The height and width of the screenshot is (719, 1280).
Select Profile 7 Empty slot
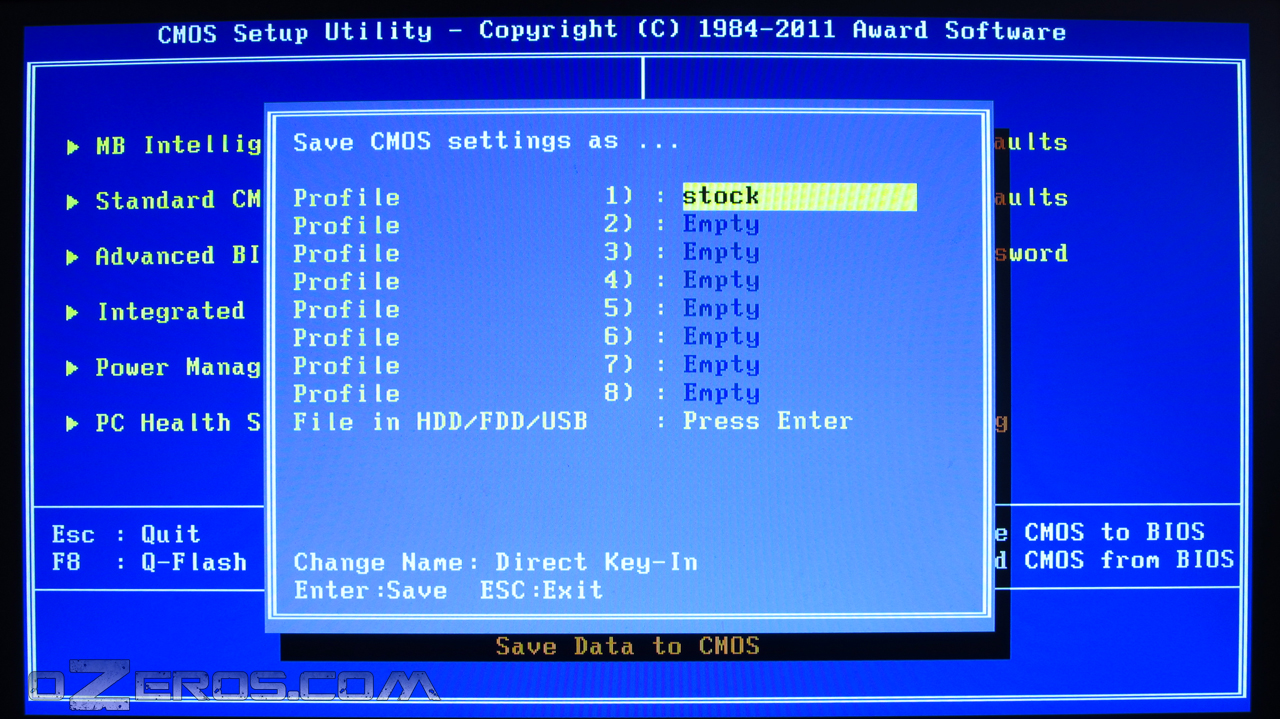(x=721, y=364)
